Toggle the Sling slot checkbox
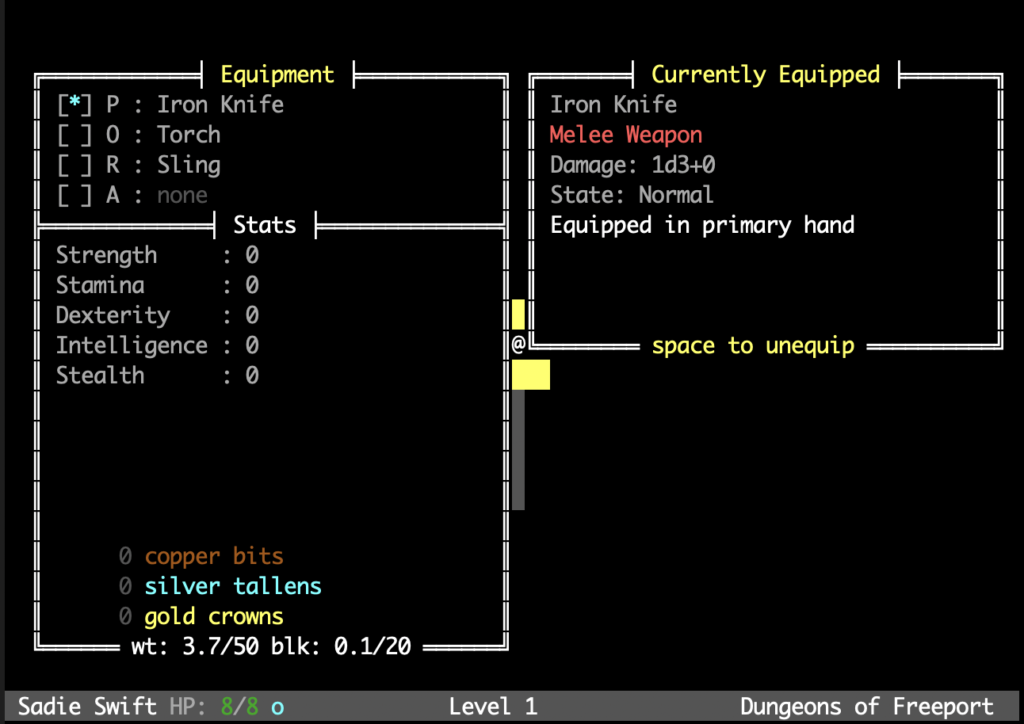The image size is (1024, 724). [x=75, y=165]
